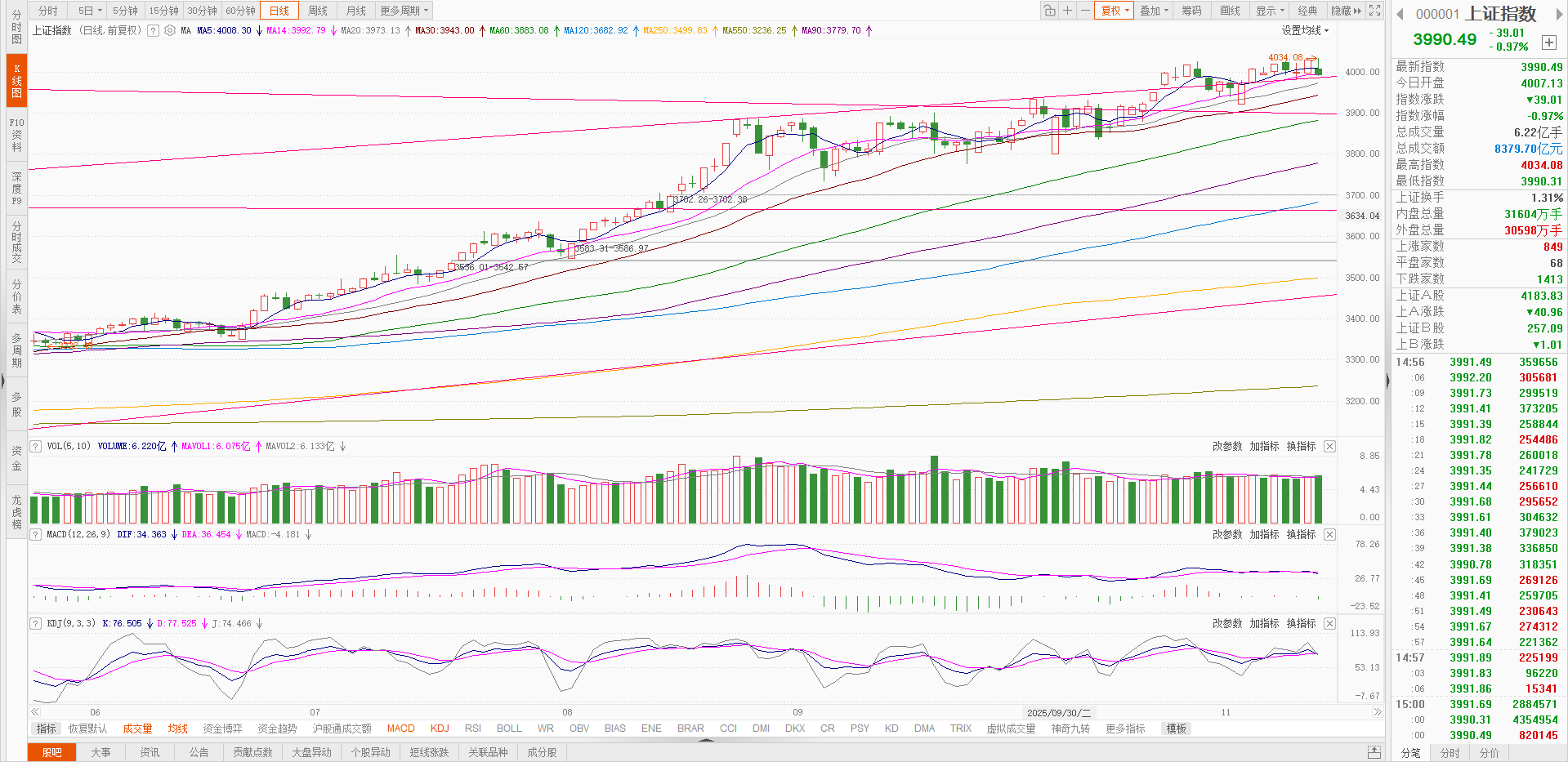Add index to watchlist with plus box
Screen dimensions: 1568x762
pyautogui.click(x=1548, y=42)
